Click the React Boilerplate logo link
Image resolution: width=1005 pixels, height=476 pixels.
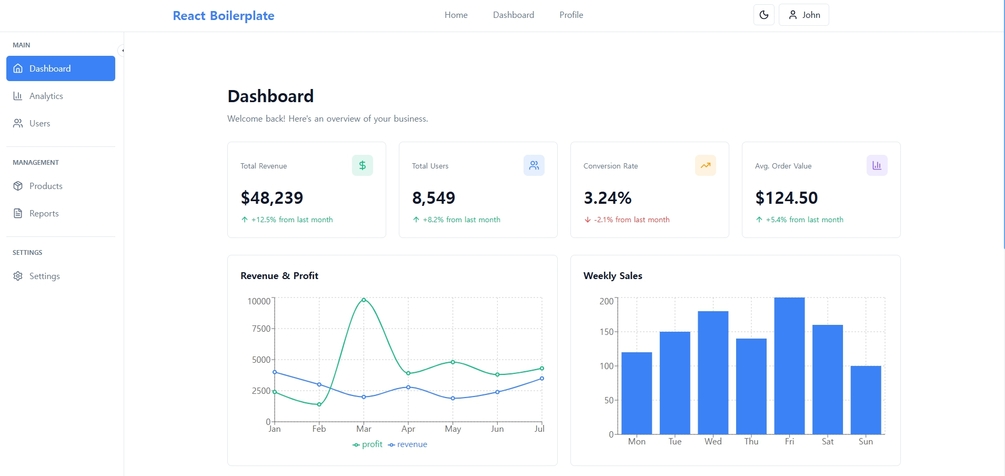pyautogui.click(x=223, y=15)
